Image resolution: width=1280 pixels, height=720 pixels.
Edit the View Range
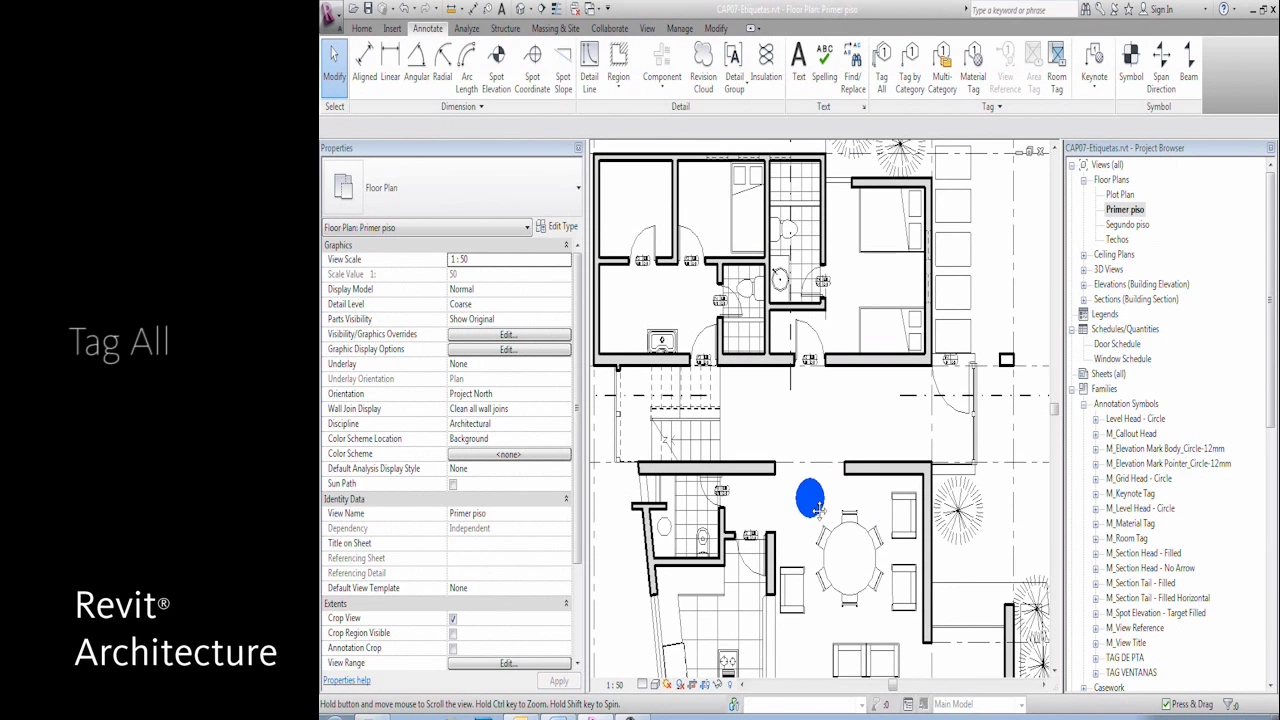click(x=509, y=664)
